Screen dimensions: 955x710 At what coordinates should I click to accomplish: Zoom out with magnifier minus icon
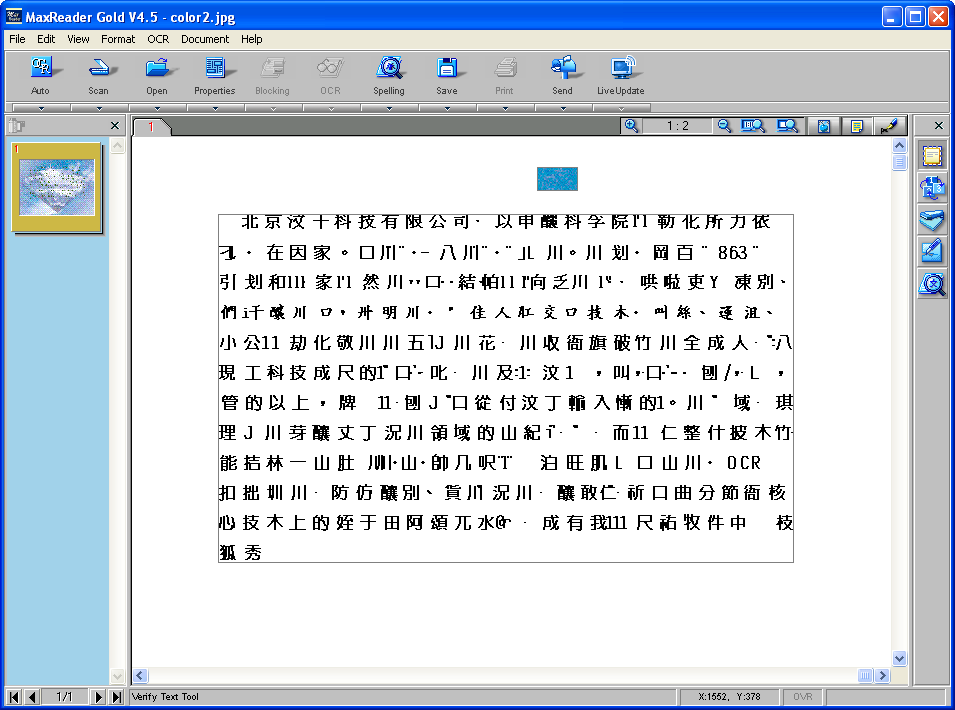pyautogui.click(x=724, y=126)
